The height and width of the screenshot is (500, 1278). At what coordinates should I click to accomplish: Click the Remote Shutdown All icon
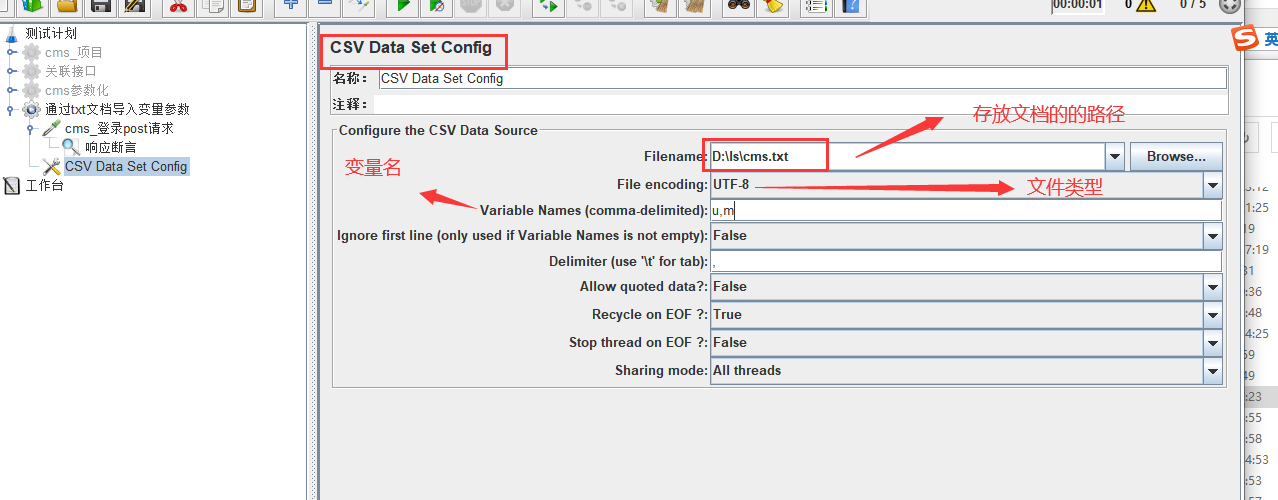click(x=615, y=6)
